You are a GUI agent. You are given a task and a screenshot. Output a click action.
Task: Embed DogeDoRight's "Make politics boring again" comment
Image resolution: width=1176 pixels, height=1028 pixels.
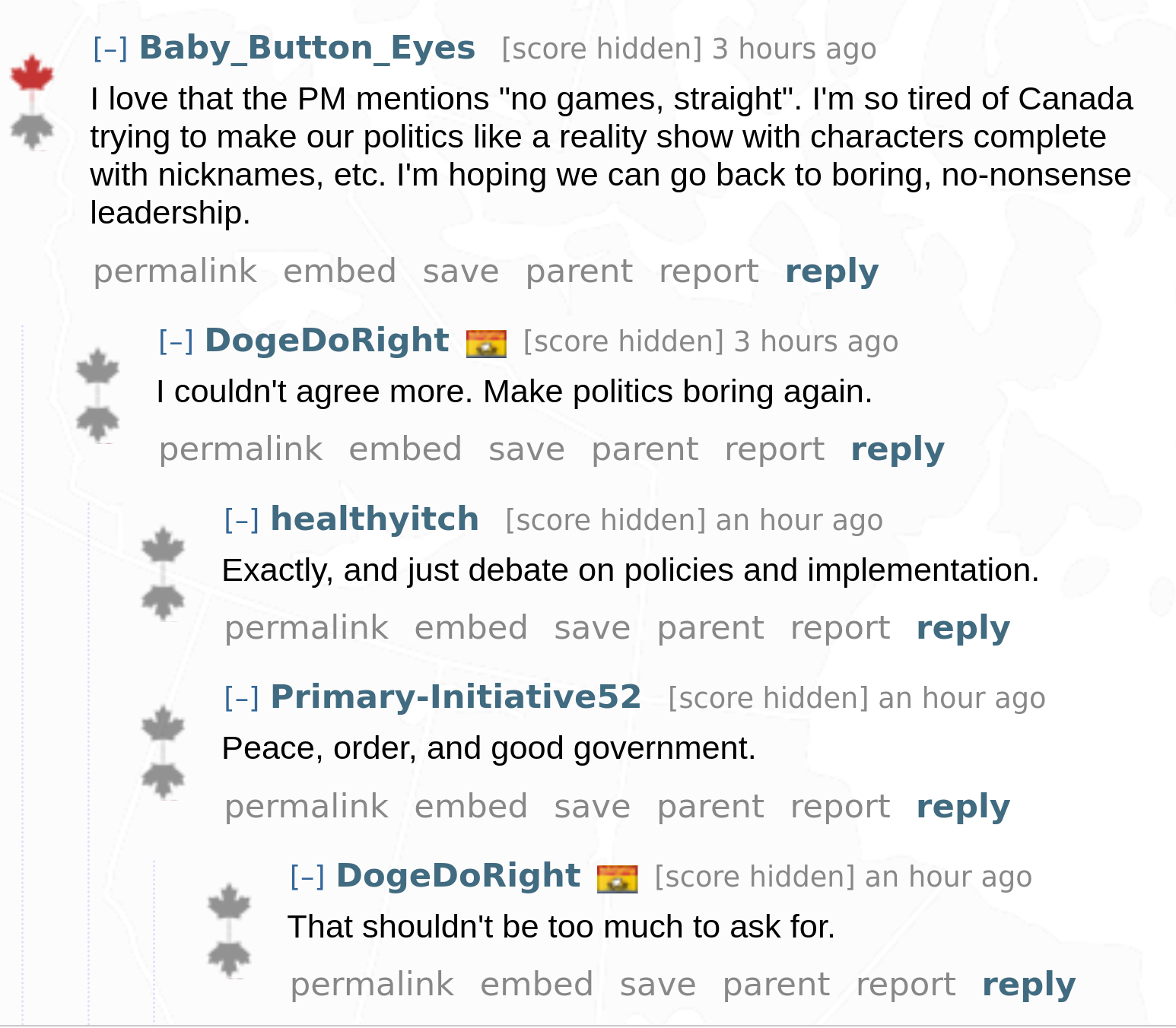coord(405,449)
